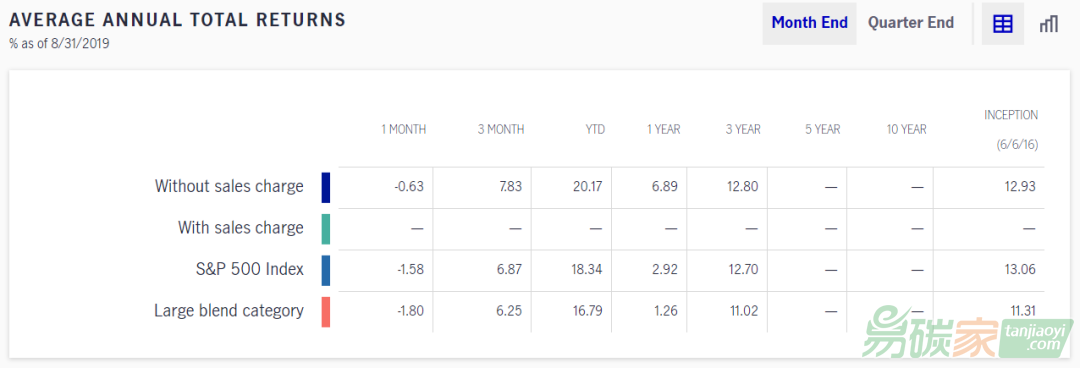Click the 1 MONTH column header
Image resolution: width=1080 pixels, height=368 pixels.
[x=404, y=130]
